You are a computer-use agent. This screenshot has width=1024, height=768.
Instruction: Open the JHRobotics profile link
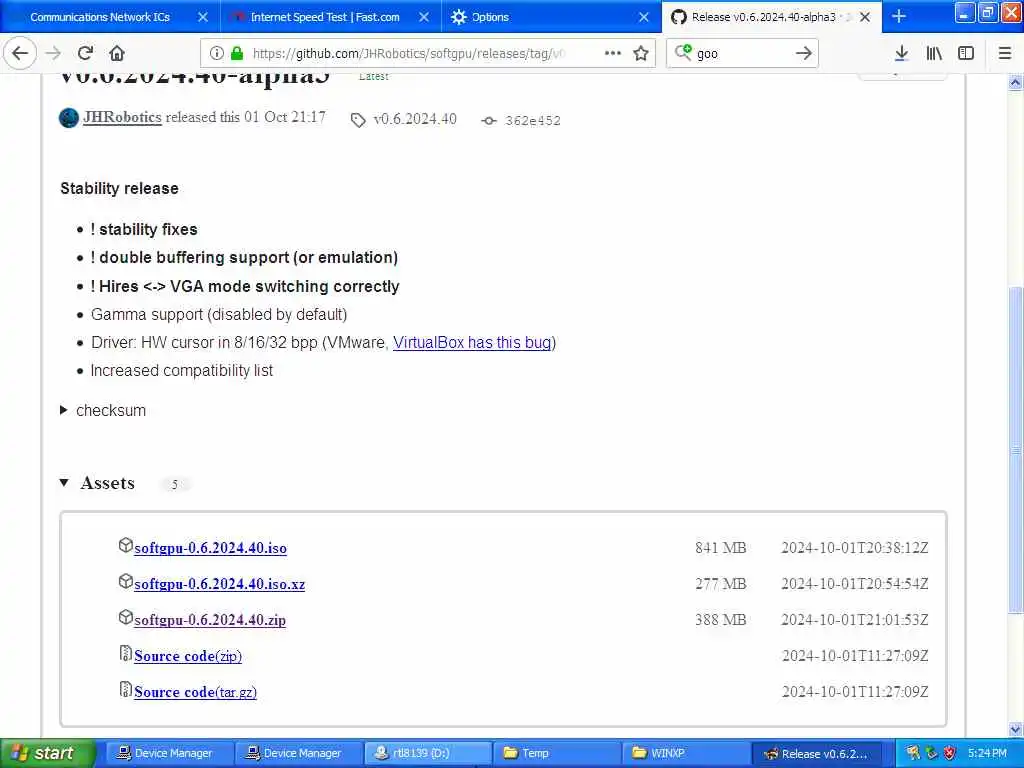122,117
